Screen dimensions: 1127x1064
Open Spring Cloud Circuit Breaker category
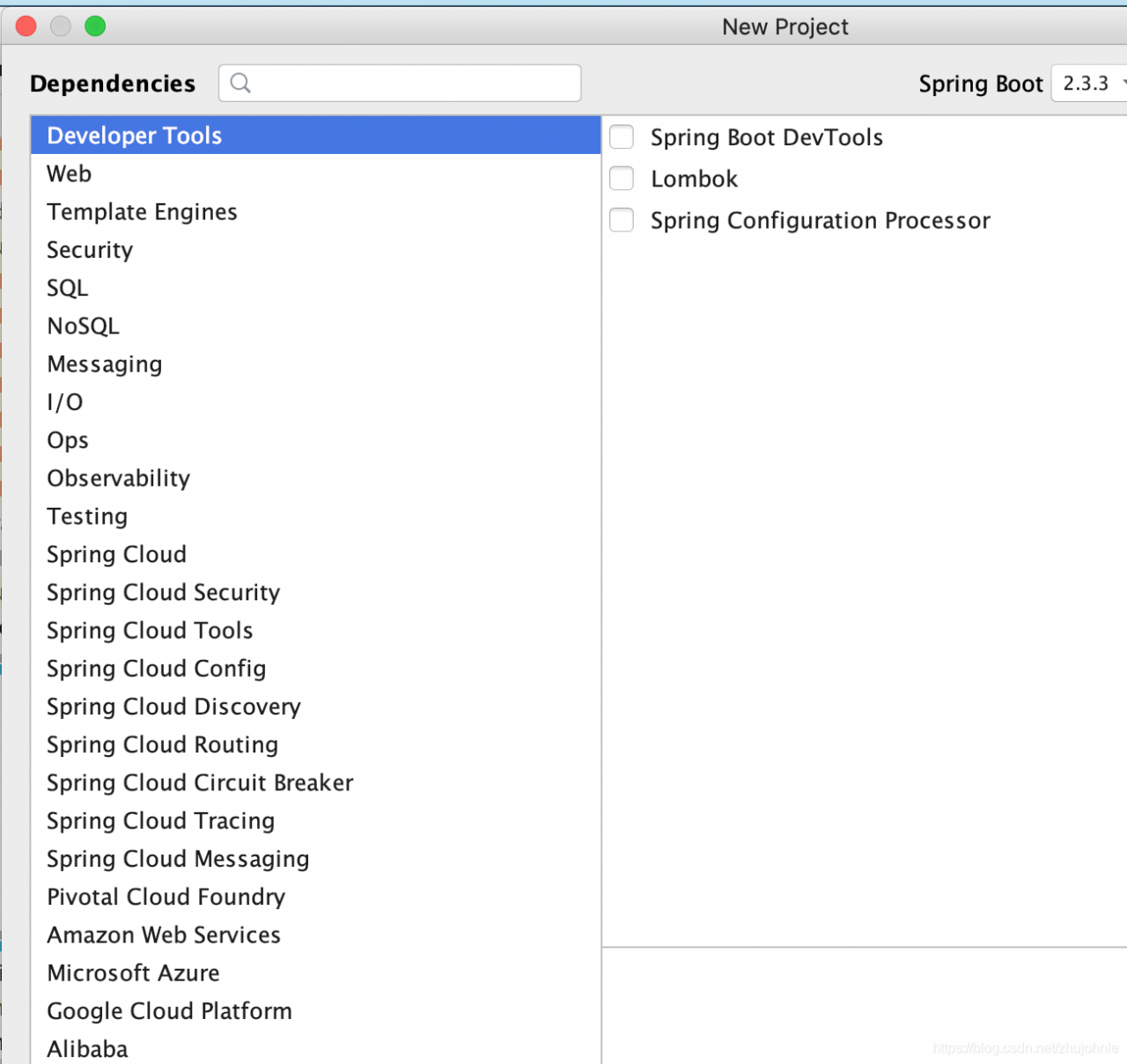316,782
